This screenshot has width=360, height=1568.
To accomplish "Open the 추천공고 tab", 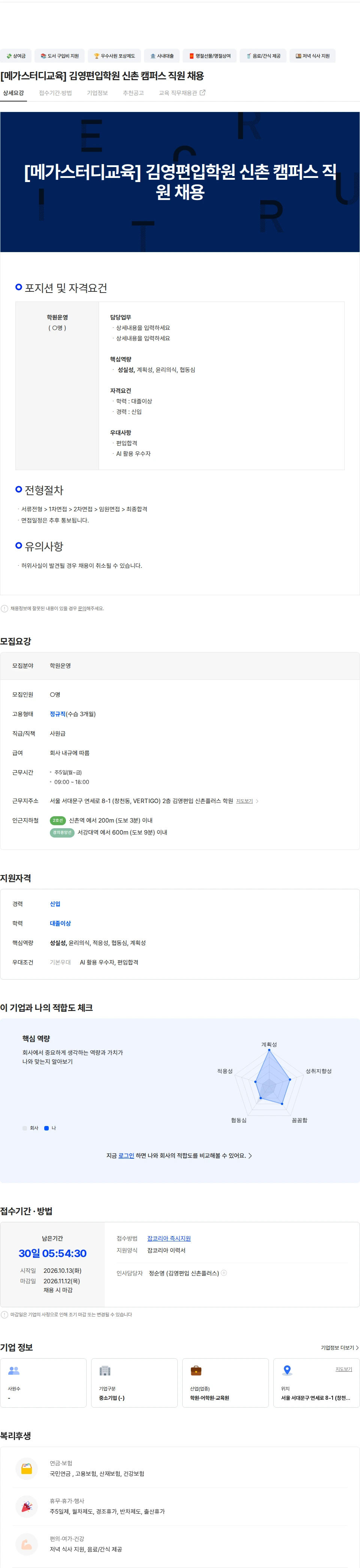I will click(x=133, y=93).
